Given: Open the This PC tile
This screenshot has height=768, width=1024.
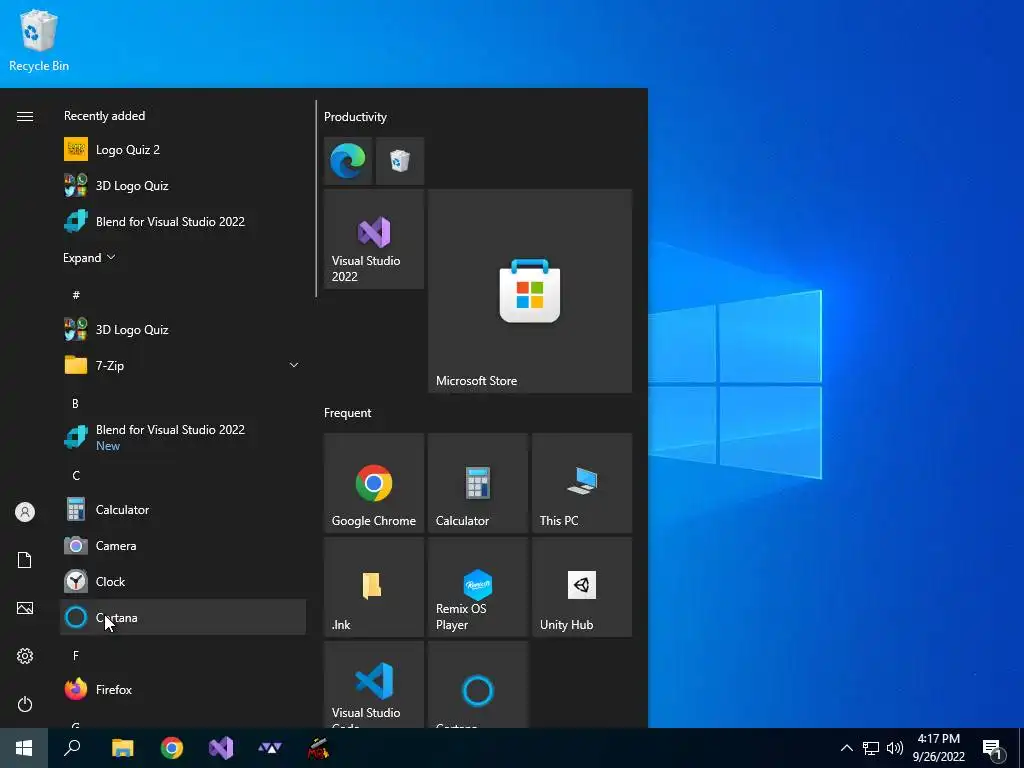Looking at the screenshot, I should pos(582,483).
